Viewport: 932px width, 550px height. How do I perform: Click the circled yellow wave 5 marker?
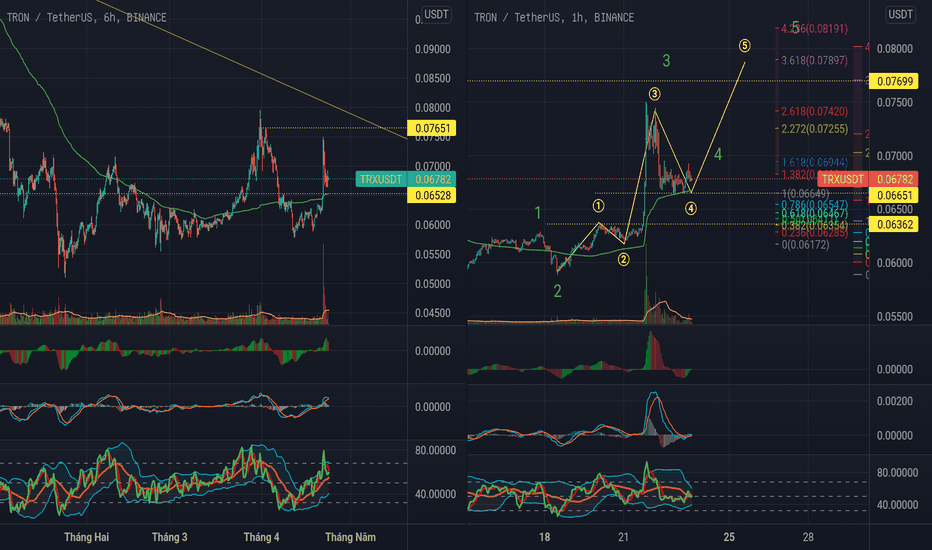click(744, 46)
